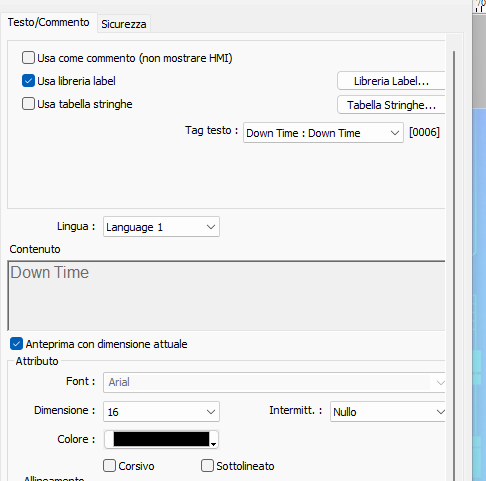The width and height of the screenshot is (486, 481).
Task: Open the Tabella Stringhe button
Action: 391,105
